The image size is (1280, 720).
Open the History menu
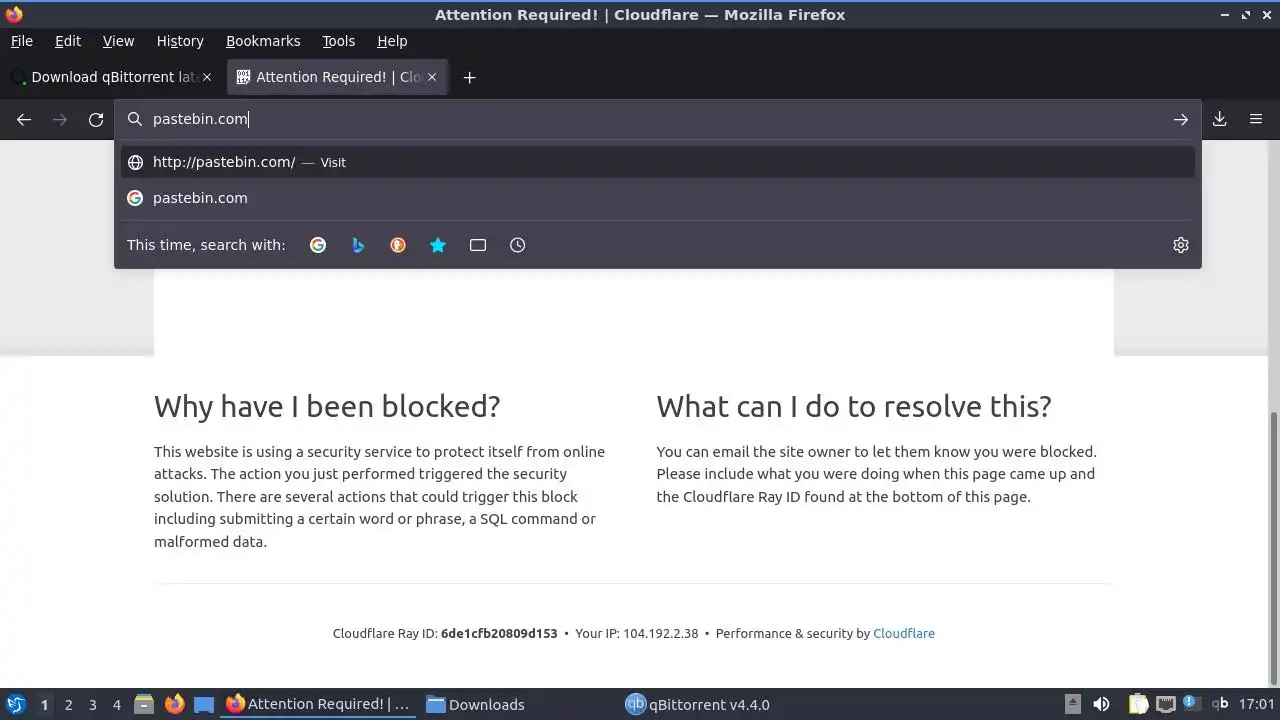(180, 41)
